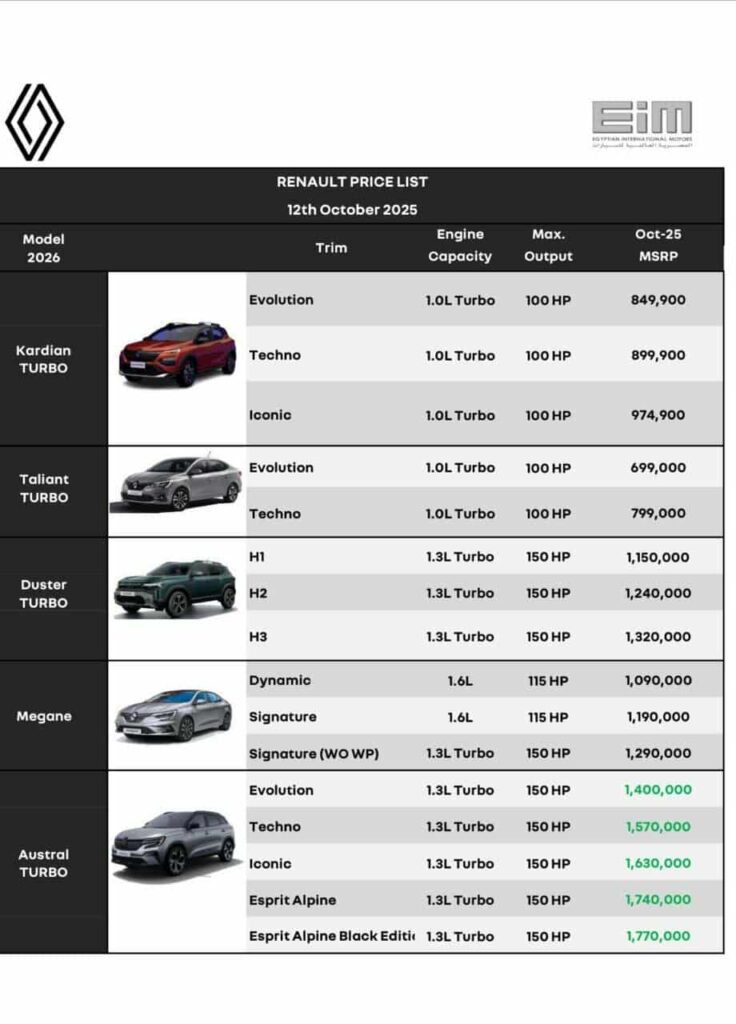Select the orange Kardian car image
This screenshot has height=1024, width=736.
click(177, 354)
